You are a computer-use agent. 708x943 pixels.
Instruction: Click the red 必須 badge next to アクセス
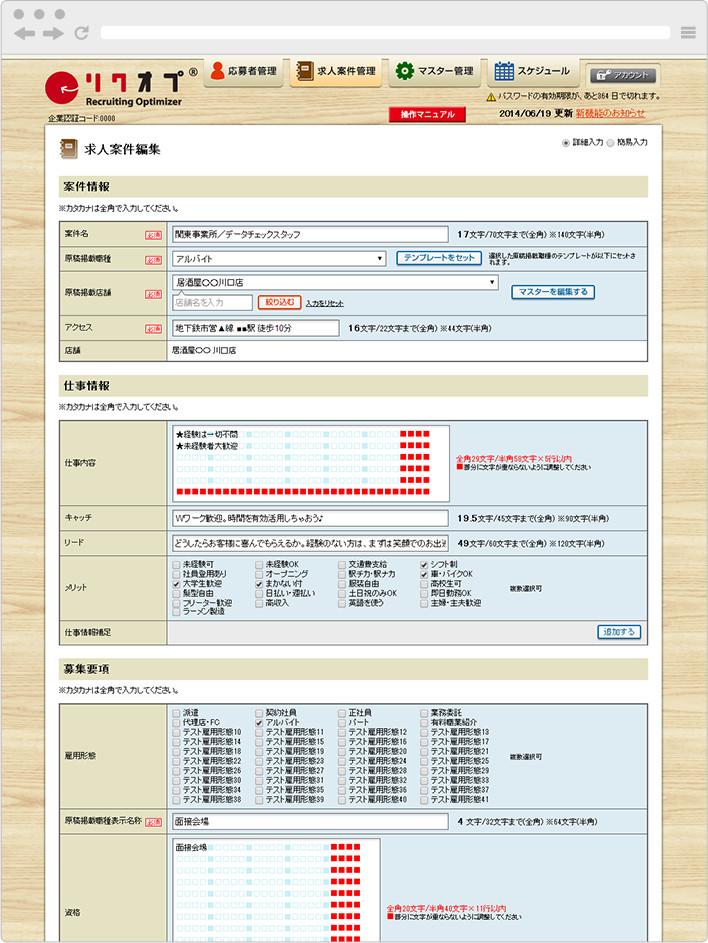[153, 329]
